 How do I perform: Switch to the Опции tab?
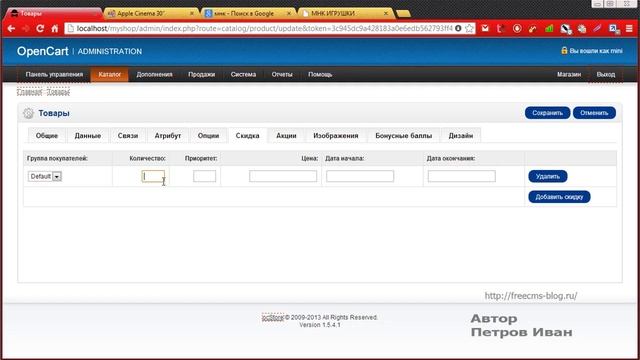coord(208,136)
